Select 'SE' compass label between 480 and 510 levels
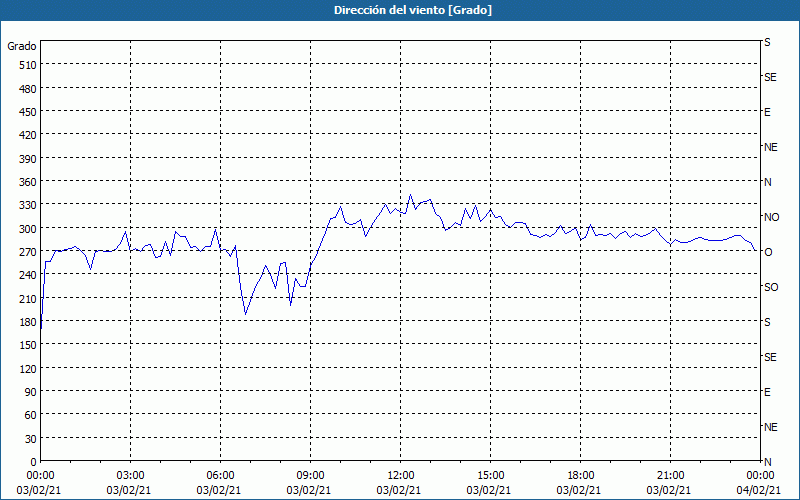Image resolution: width=800 pixels, height=500 pixels. coord(770,78)
